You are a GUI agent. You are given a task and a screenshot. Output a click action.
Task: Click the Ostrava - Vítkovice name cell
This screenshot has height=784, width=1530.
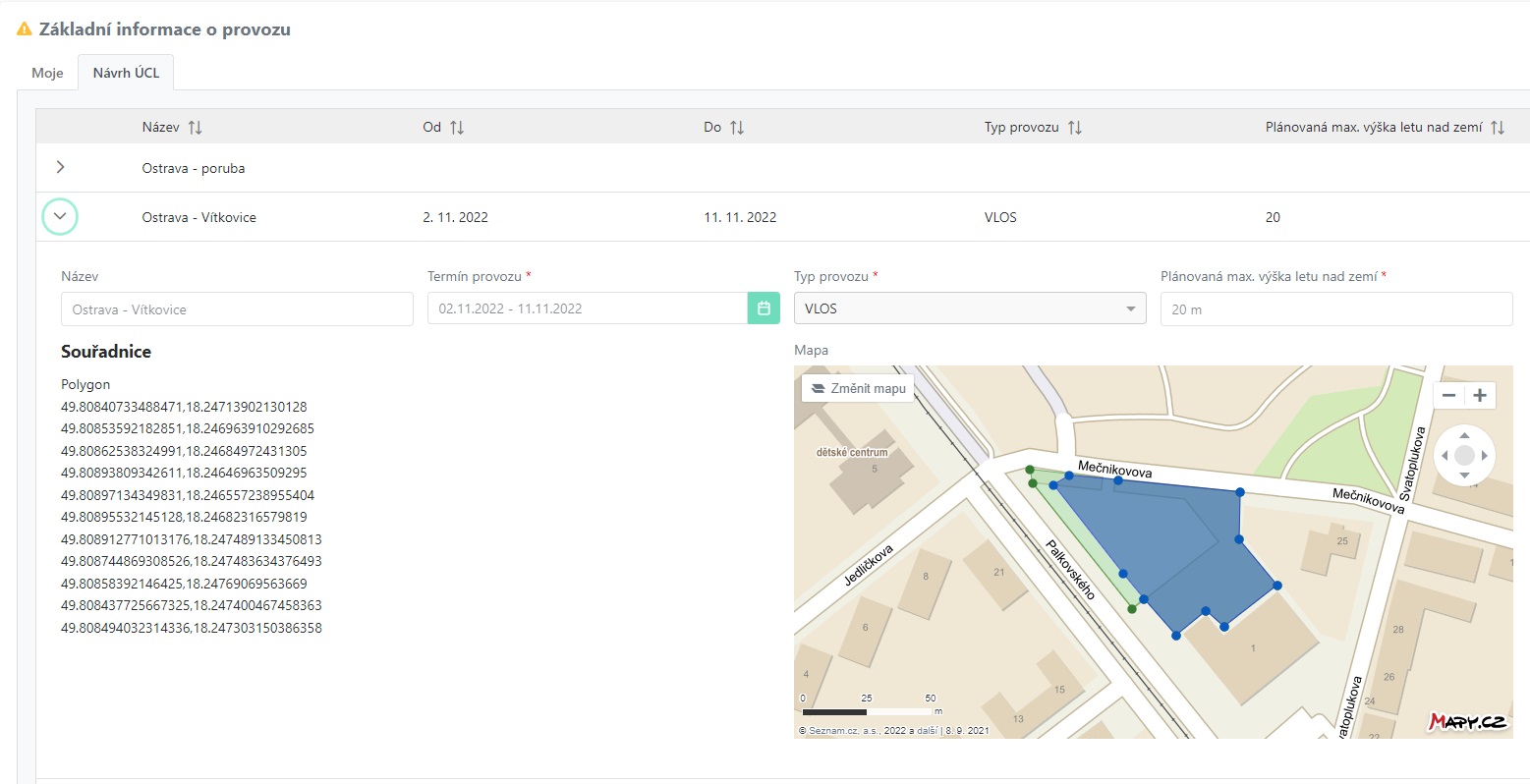coord(198,217)
